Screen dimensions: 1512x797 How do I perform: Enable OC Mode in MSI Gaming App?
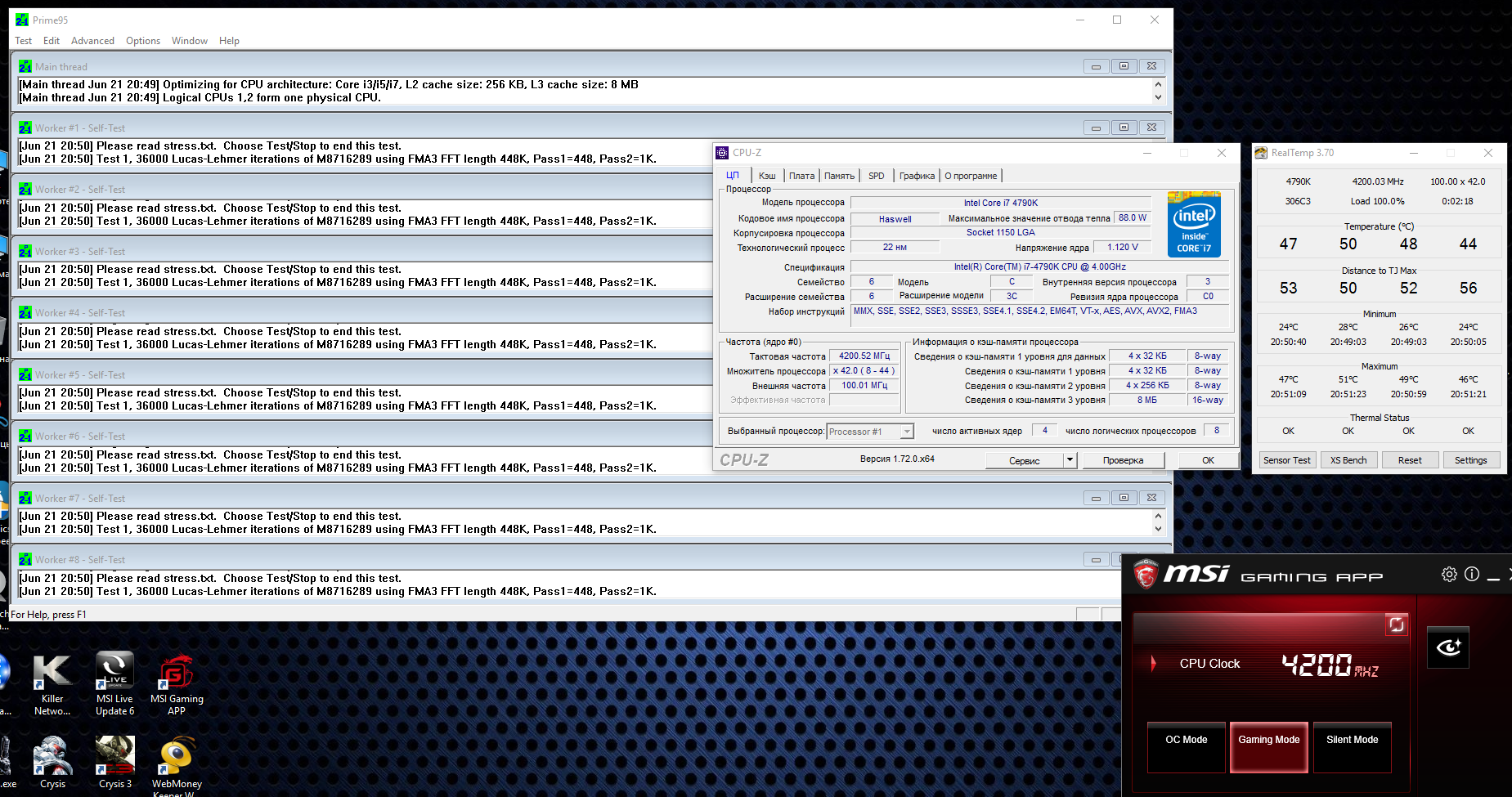coord(1186,746)
